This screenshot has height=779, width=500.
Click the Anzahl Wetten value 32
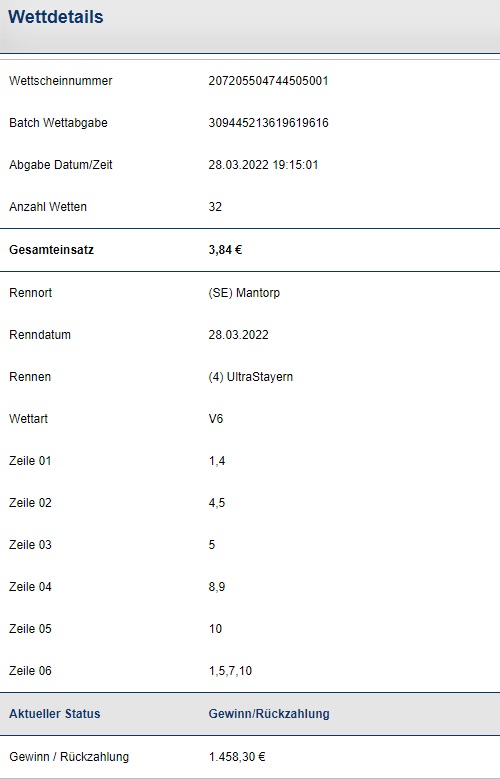[215, 207]
